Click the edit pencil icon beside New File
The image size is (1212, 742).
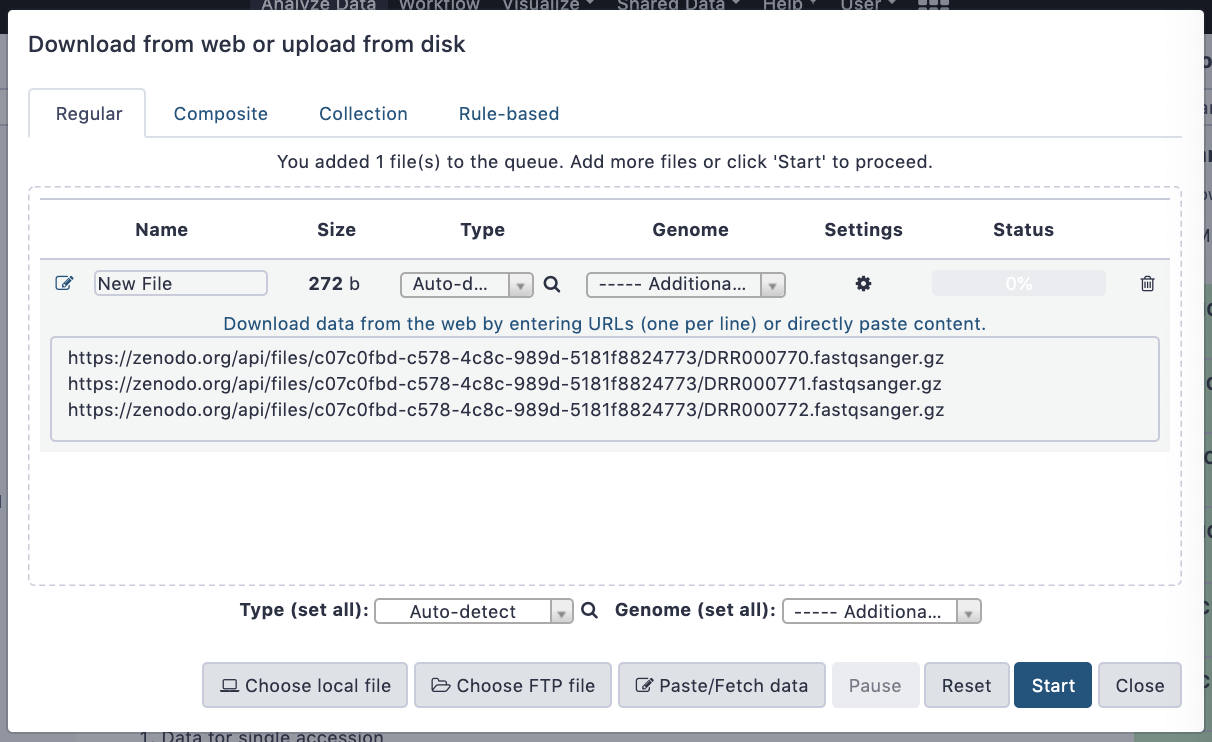coord(64,284)
